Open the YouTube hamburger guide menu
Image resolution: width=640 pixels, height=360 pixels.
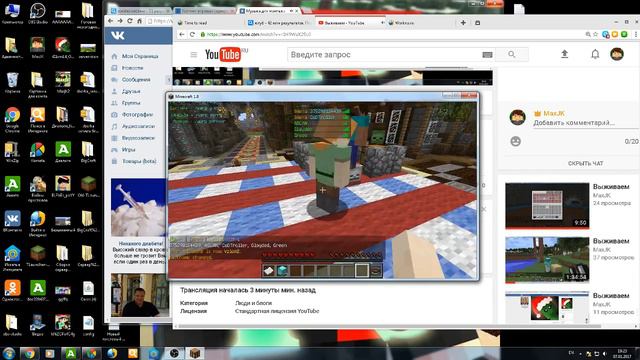click(194, 55)
